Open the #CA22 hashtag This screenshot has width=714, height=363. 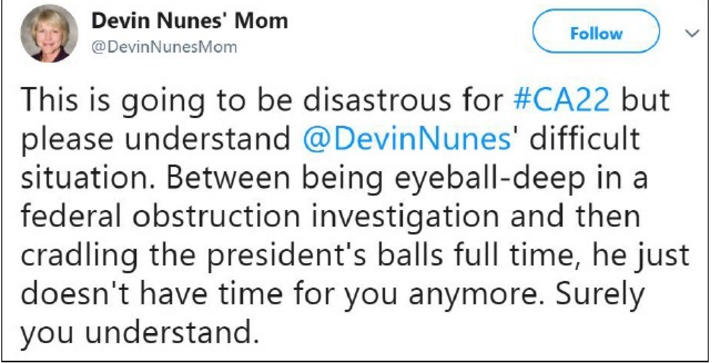pyautogui.click(x=561, y=99)
